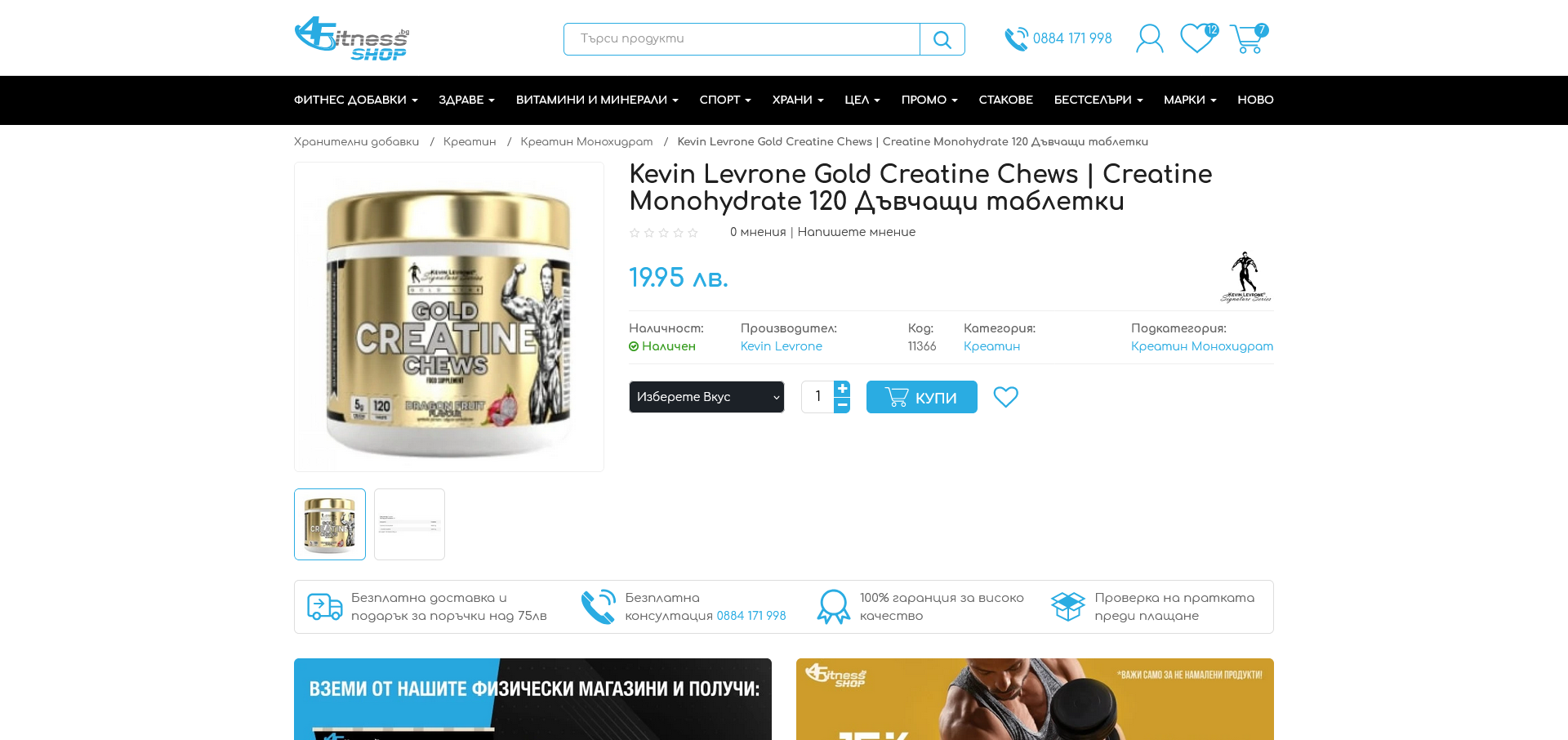
Task: Open the Kevin Levrone manufacturer link
Action: click(x=781, y=346)
